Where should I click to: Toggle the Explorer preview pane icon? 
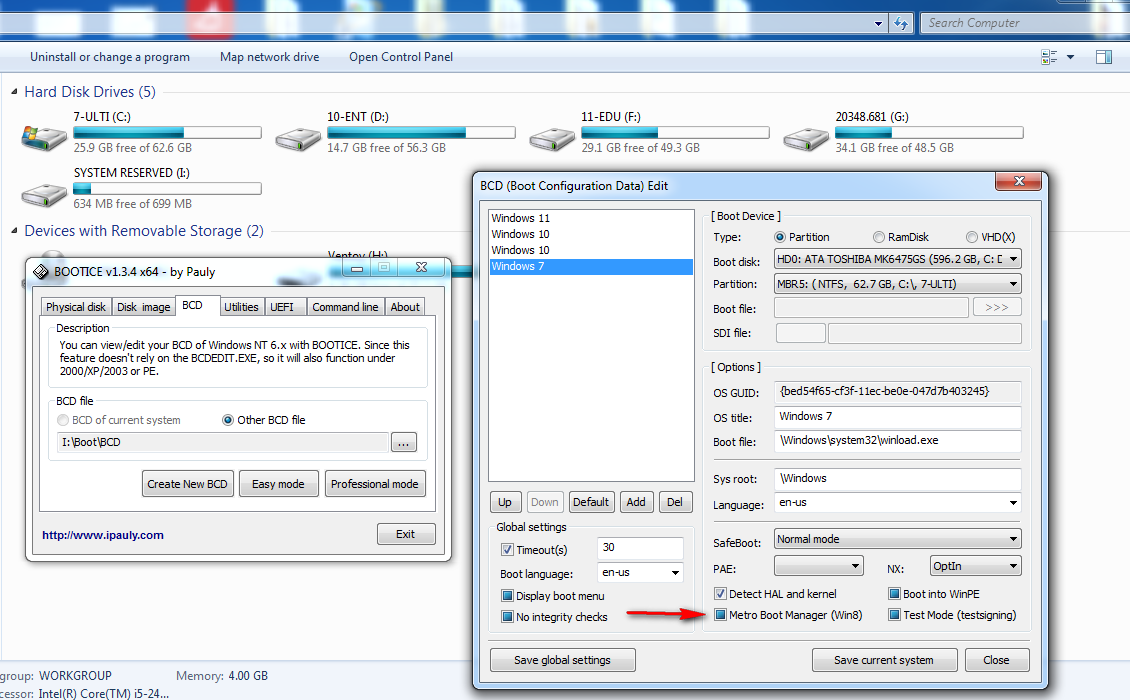(x=1103, y=57)
